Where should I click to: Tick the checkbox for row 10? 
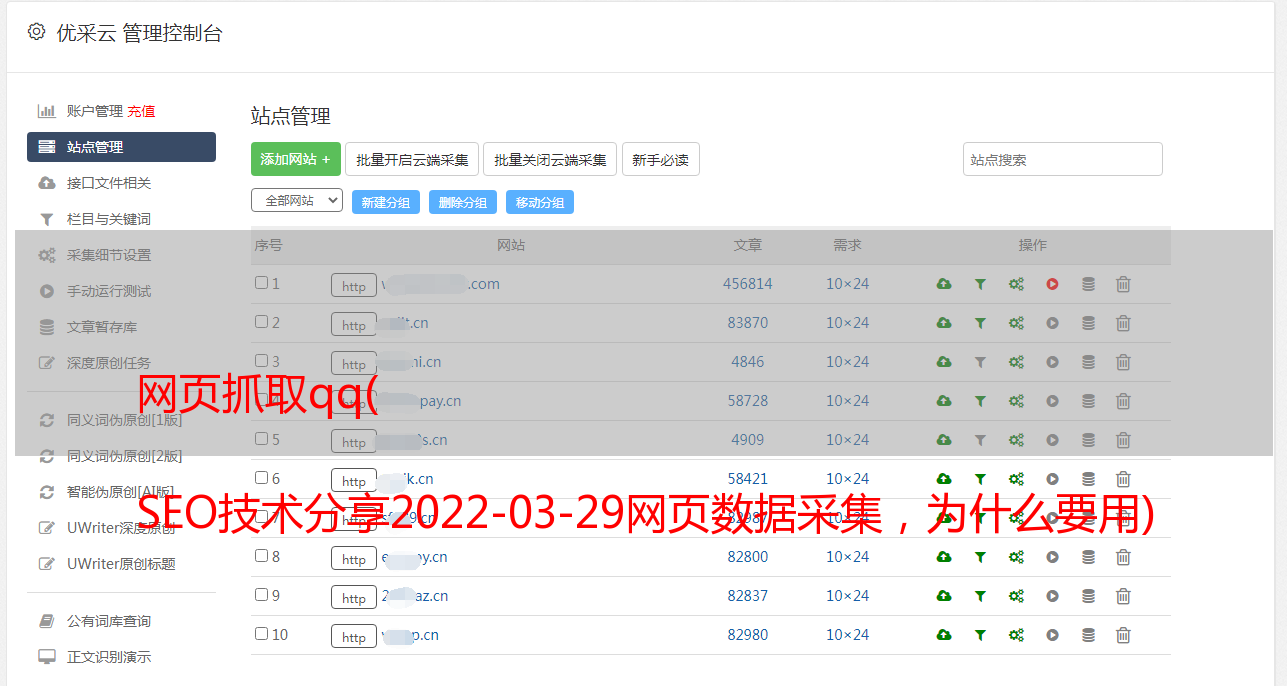[x=261, y=634]
